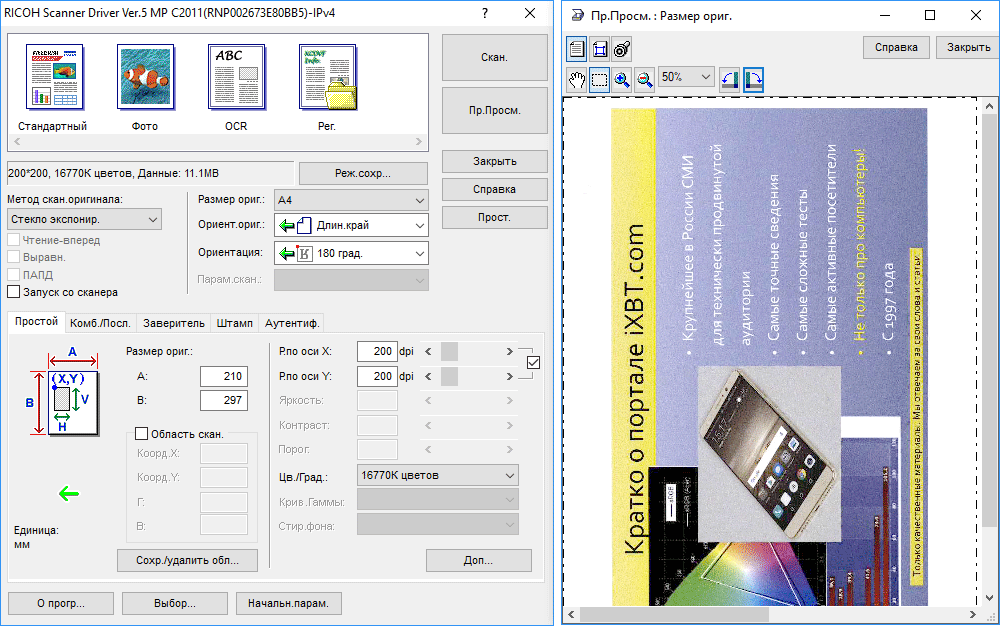Click the Доп... button
The width and height of the screenshot is (1000, 626).
click(478, 560)
